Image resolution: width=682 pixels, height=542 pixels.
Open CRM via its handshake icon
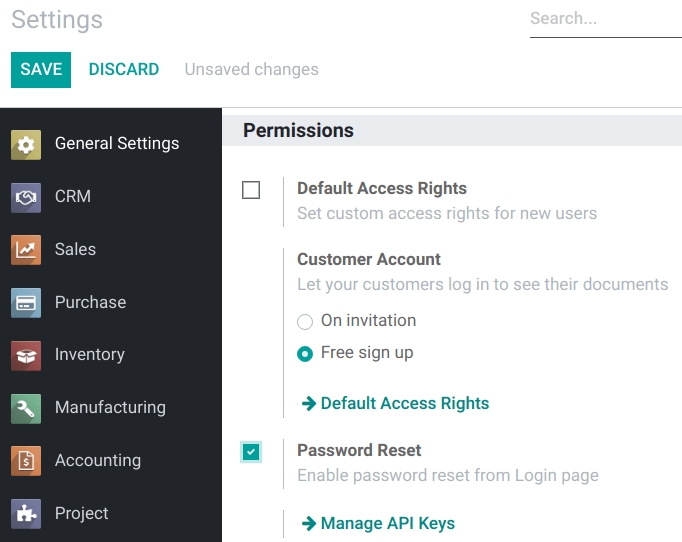click(26, 197)
